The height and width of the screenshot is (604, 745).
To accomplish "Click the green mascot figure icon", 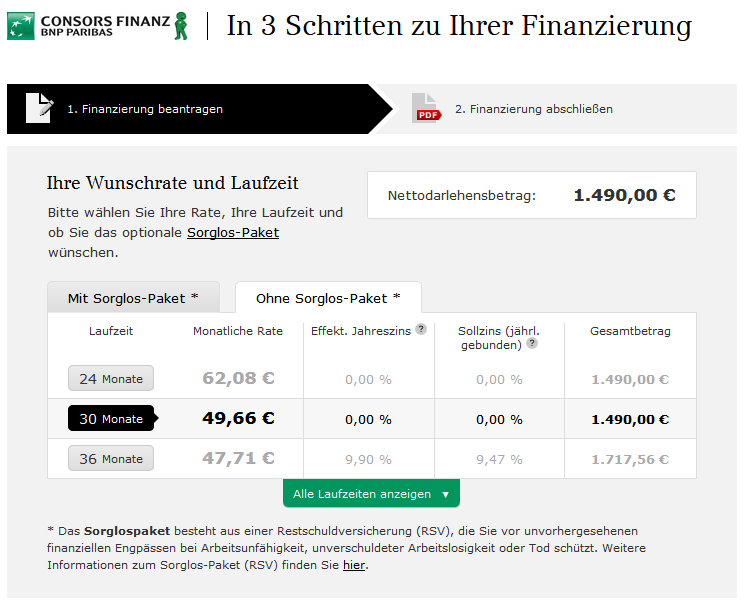I will pyautogui.click(x=180, y=26).
